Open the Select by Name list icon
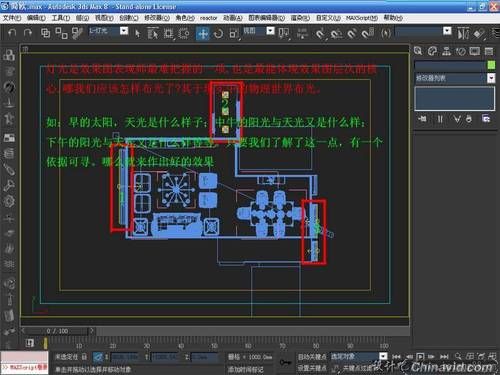 (x=153, y=33)
